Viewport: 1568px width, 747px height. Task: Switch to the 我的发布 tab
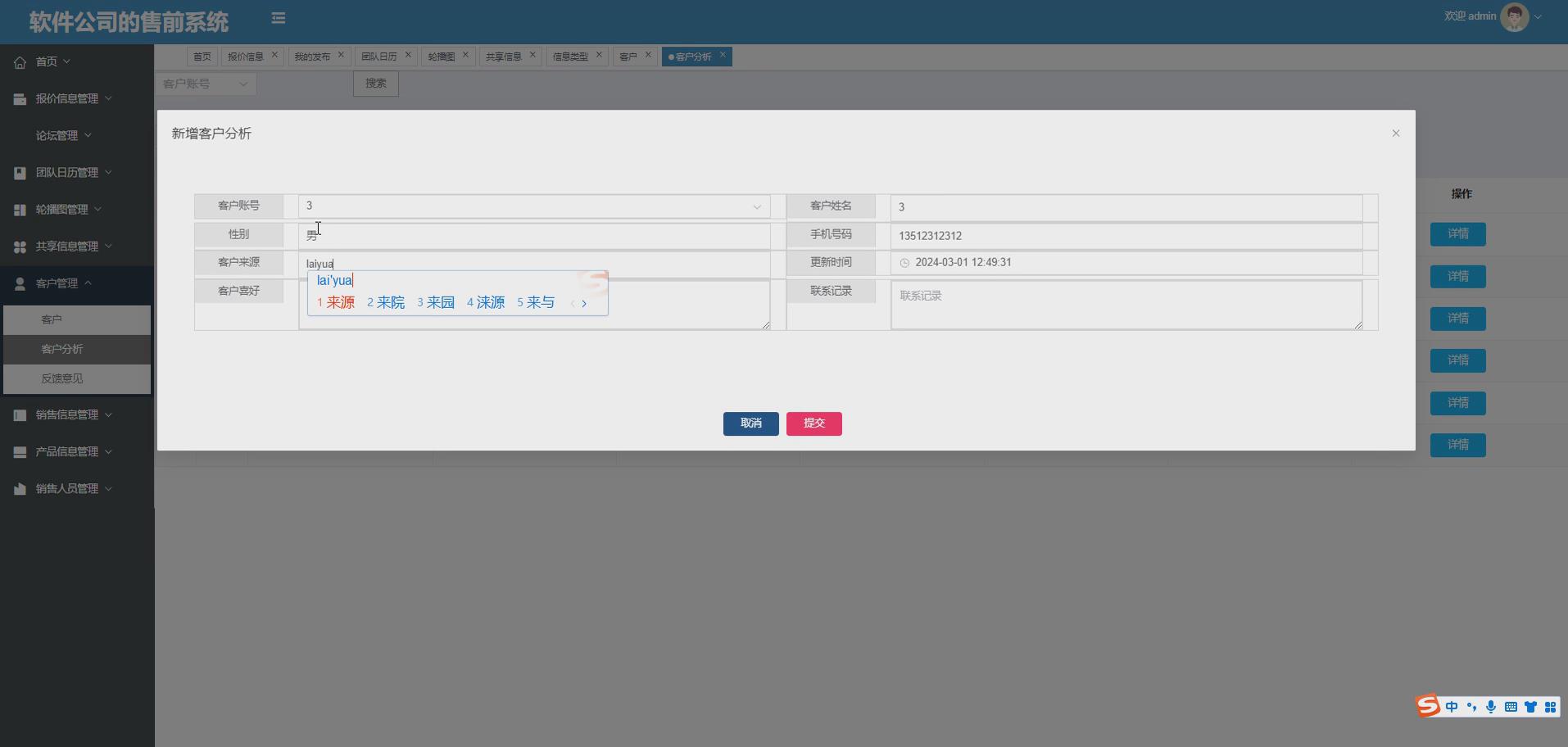[x=312, y=57]
